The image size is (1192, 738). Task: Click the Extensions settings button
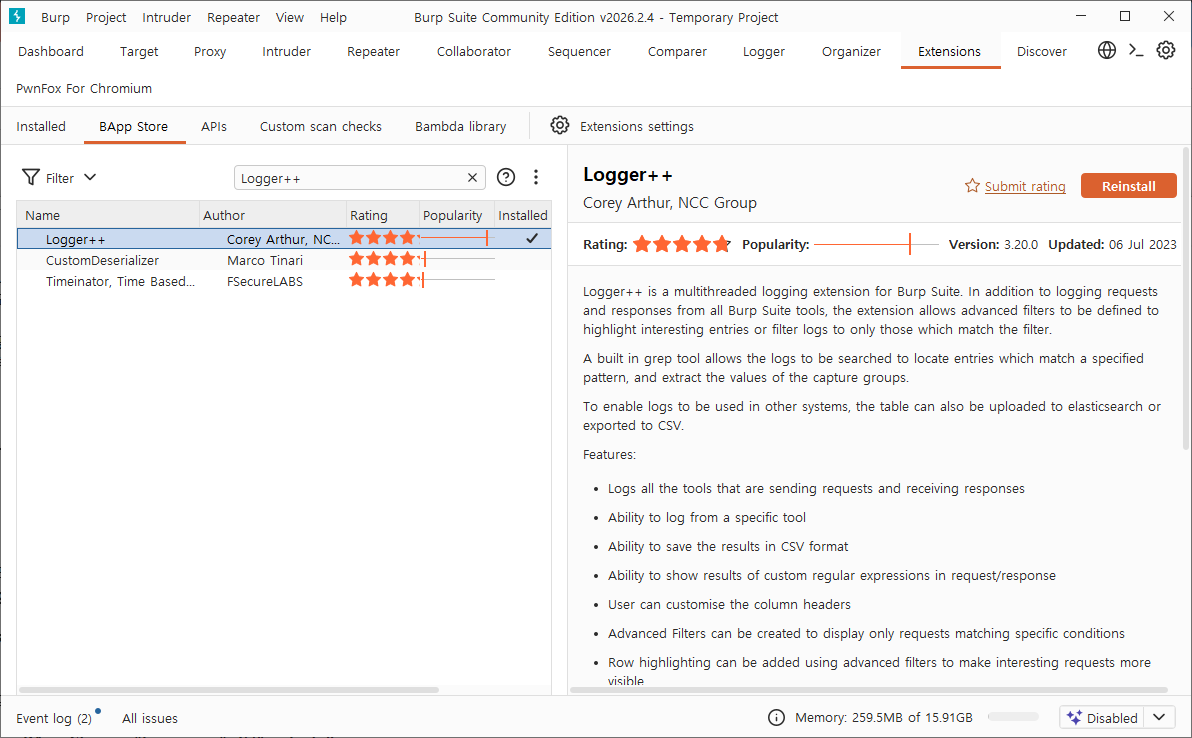pyautogui.click(x=622, y=126)
